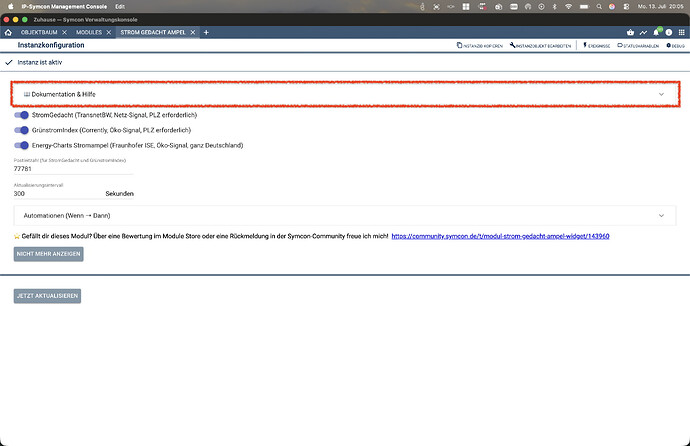Toggle StromGedacht TransnetBW switch
The image size is (690, 446).
point(21,115)
